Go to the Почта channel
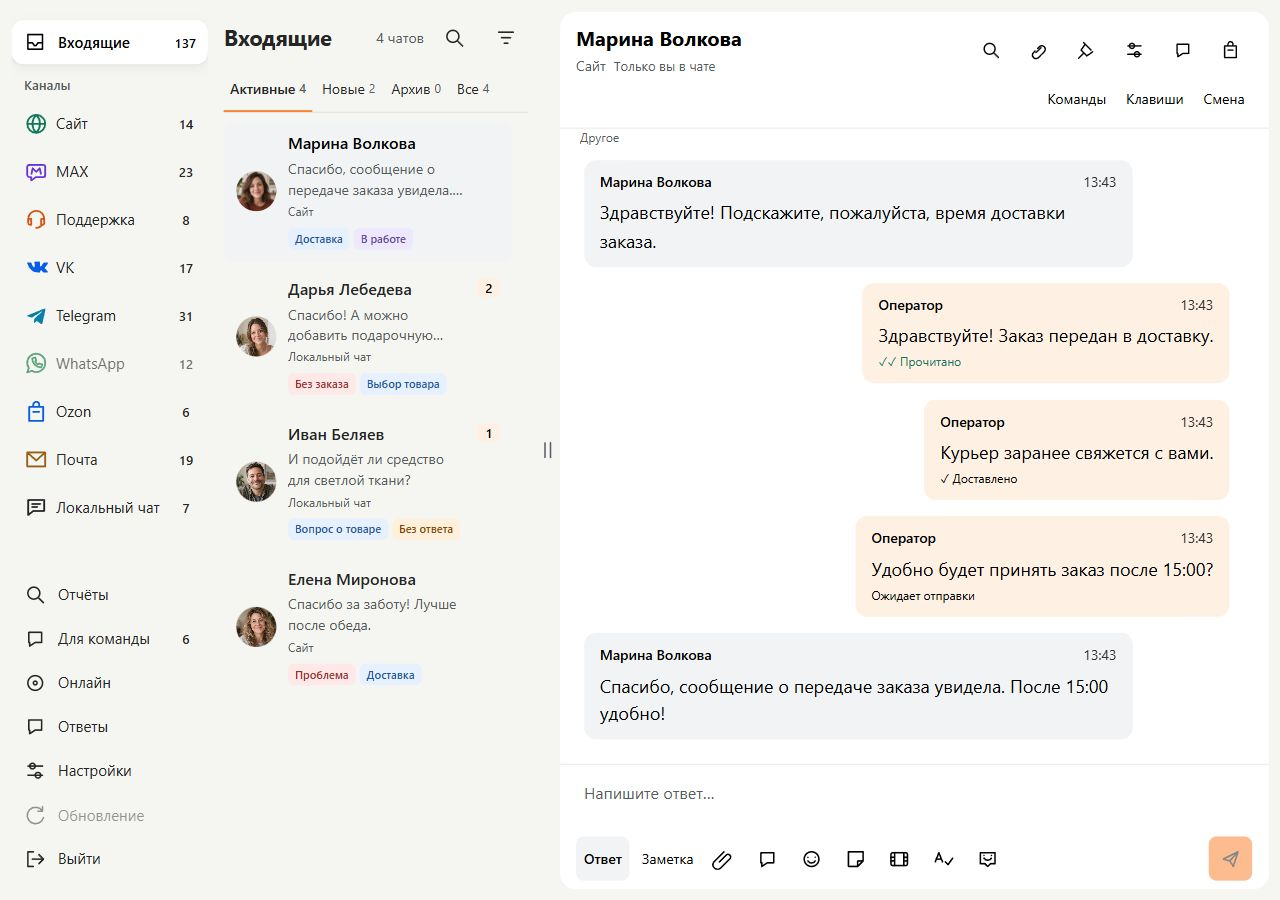 click(x=110, y=460)
